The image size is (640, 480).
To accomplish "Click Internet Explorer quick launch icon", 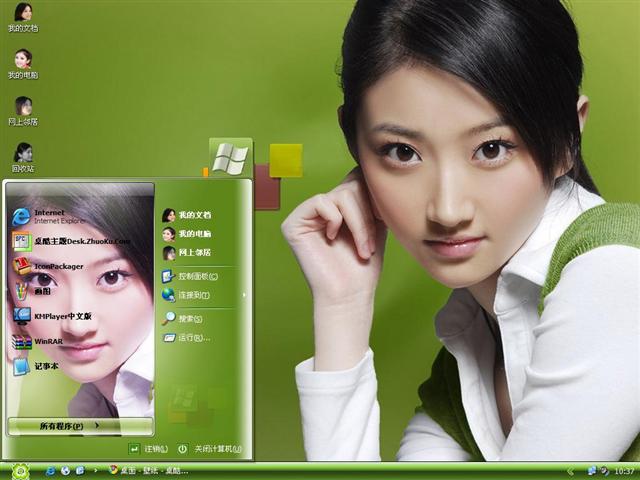I will pyautogui.click(x=50, y=471).
